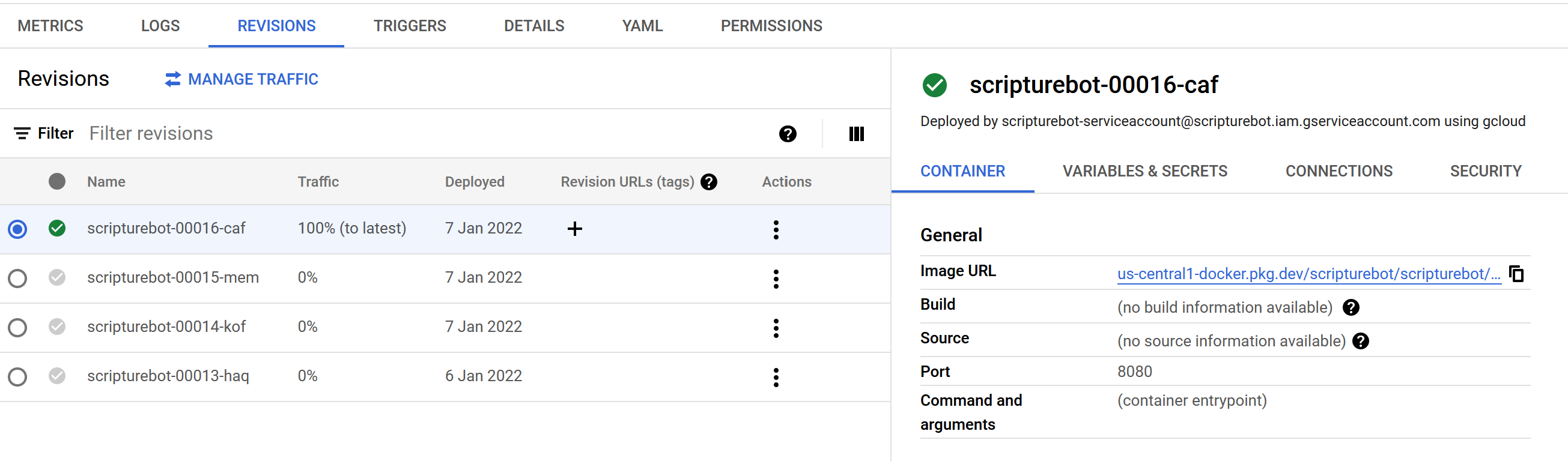Open filter help question mark icon

[x=788, y=134]
